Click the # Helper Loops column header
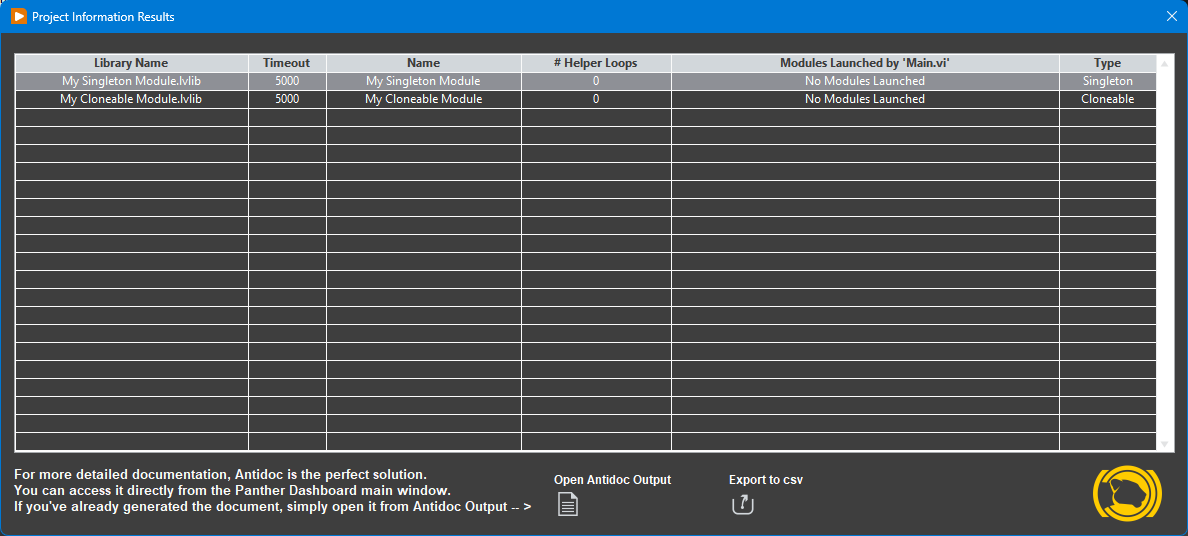Image resolution: width=1188 pixels, height=536 pixels. [x=596, y=63]
